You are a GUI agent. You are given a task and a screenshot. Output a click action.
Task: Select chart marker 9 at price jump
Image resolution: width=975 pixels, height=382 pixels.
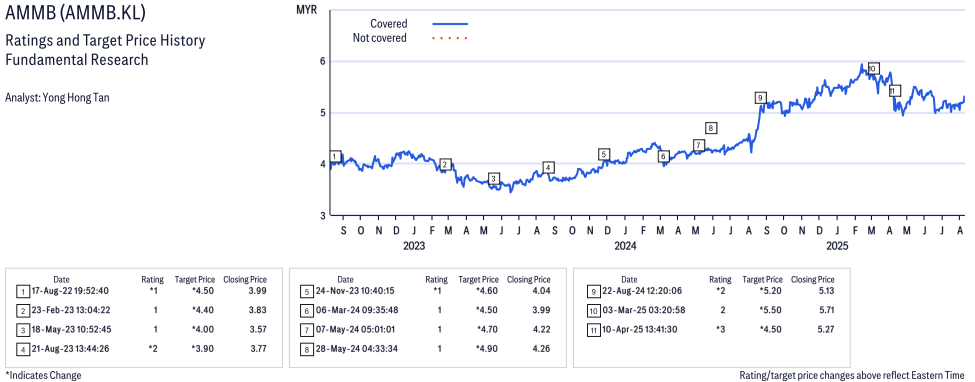coord(760,98)
